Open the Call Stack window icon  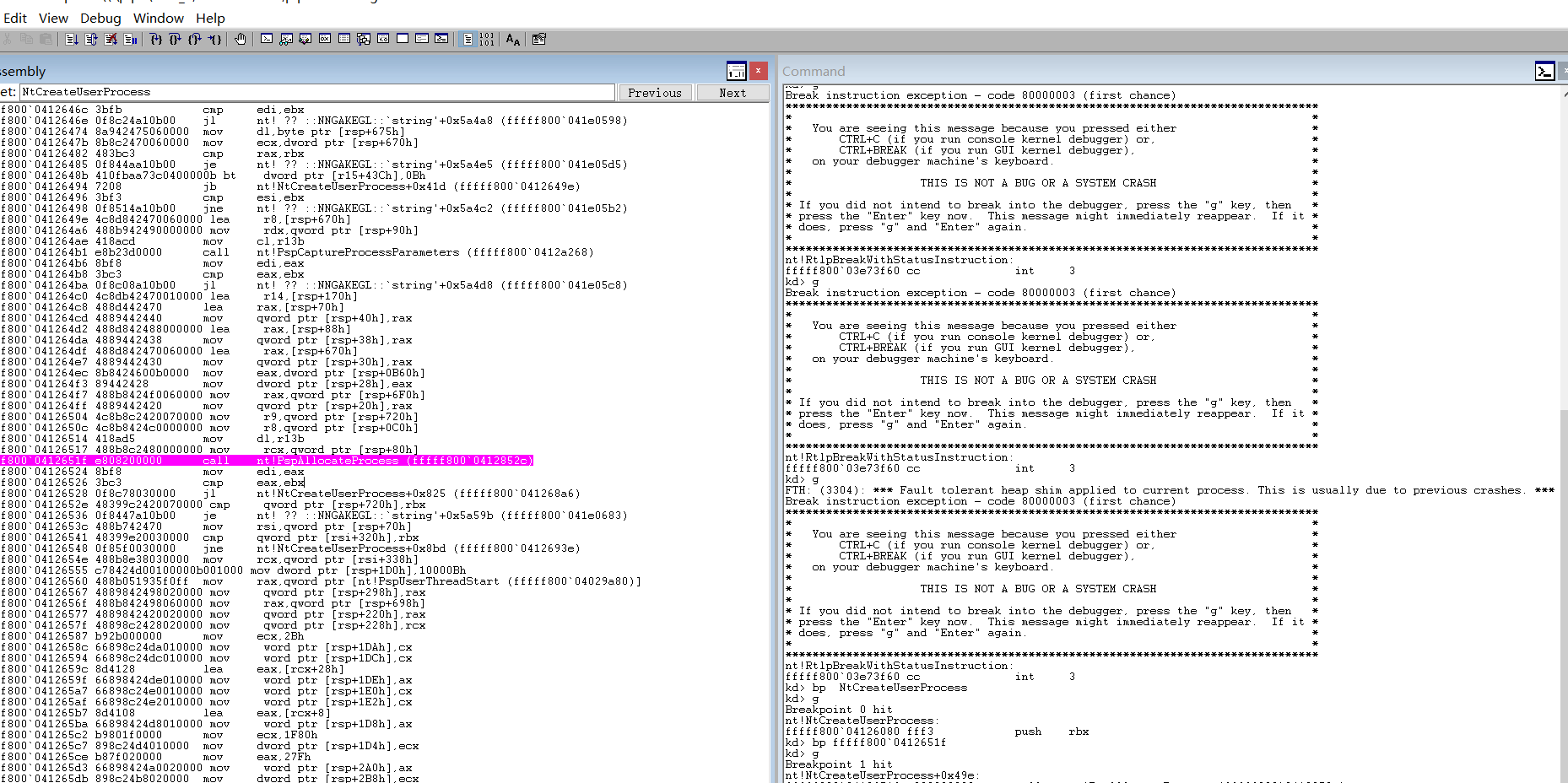364,39
